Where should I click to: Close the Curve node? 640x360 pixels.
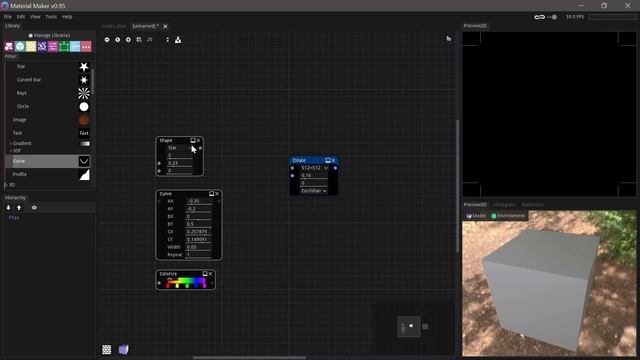[217, 193]
